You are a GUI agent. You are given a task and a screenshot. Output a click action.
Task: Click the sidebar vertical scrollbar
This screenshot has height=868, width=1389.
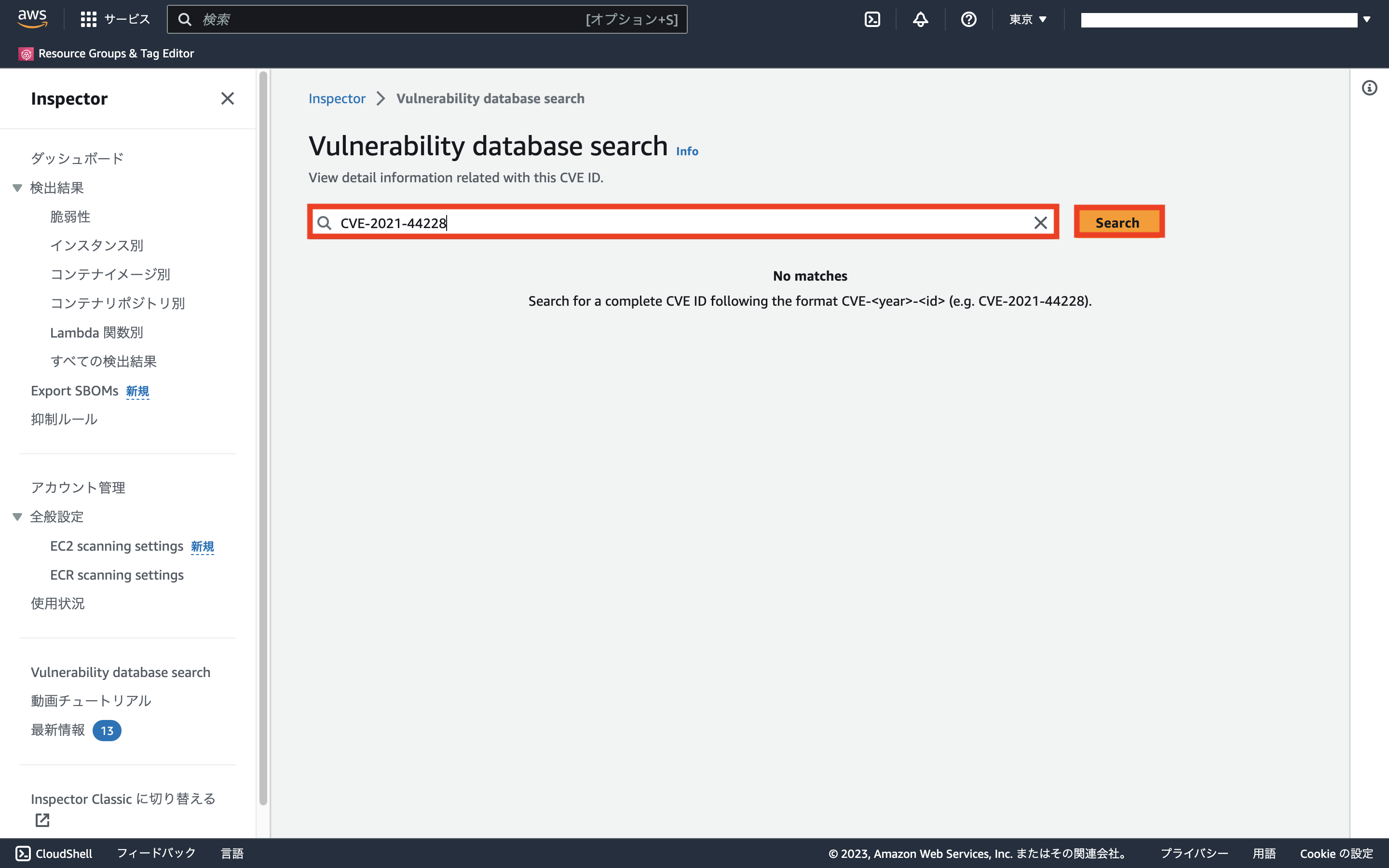pos(263,437)
